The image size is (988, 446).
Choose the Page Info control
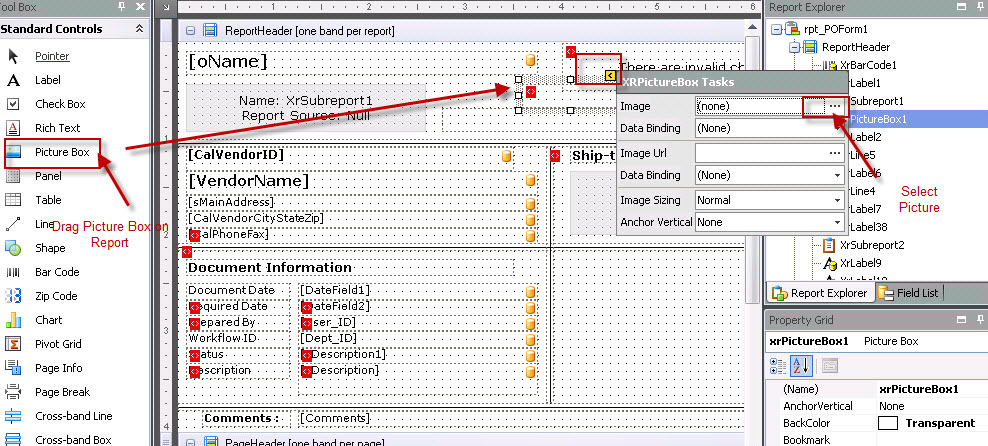(58, 368)
